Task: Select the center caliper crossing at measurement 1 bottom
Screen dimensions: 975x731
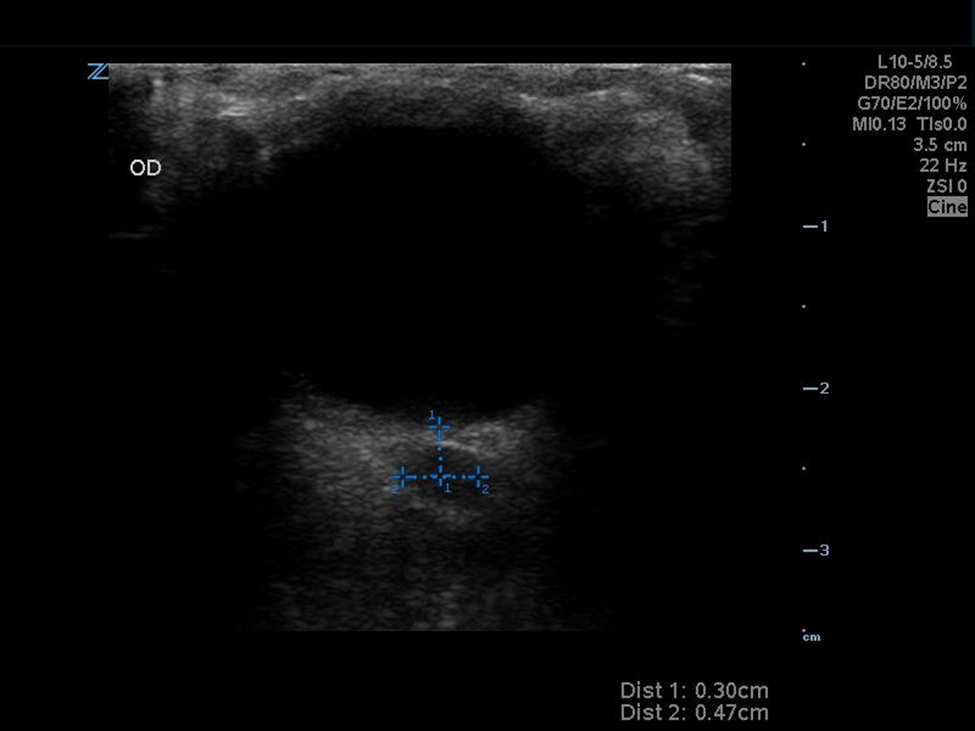Action: [x=440, y=477]
